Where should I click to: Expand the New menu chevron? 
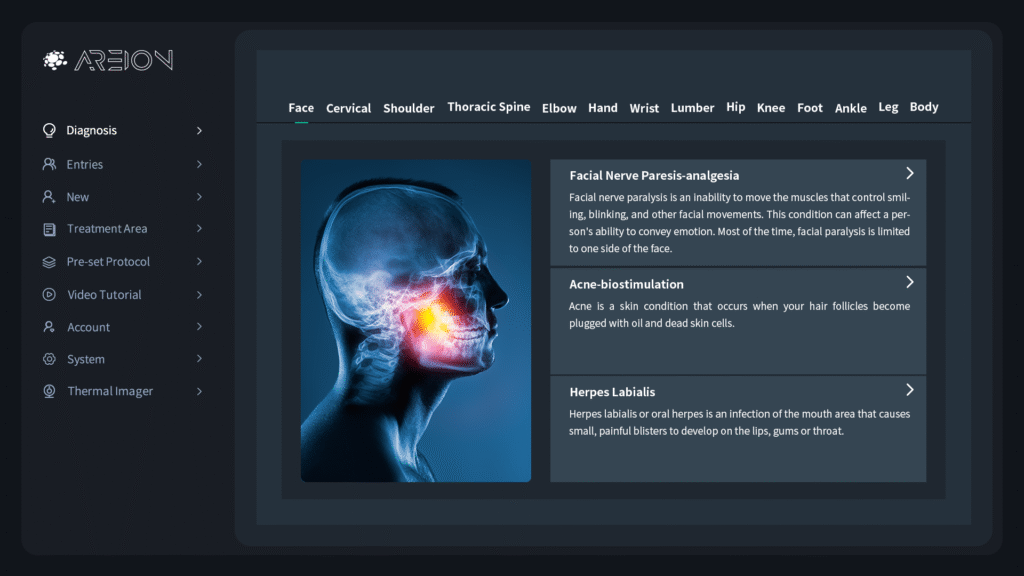pos(199,197)
